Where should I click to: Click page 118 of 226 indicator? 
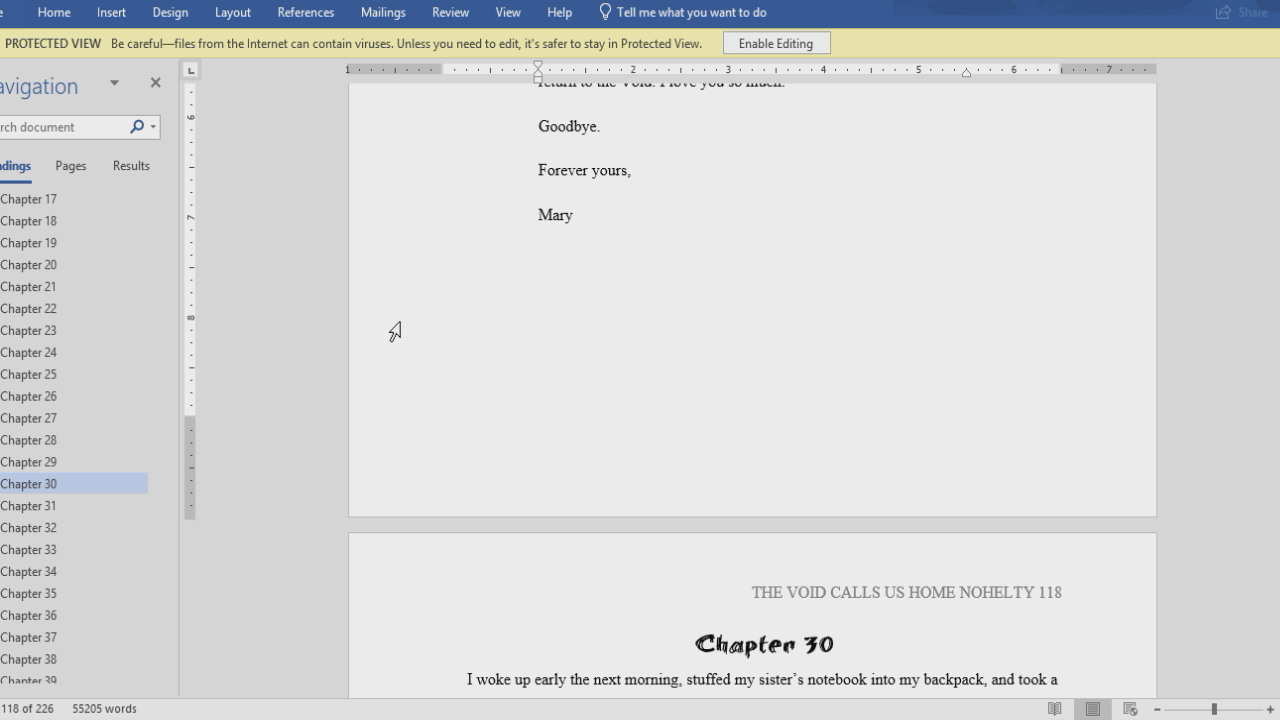[28, 709]
